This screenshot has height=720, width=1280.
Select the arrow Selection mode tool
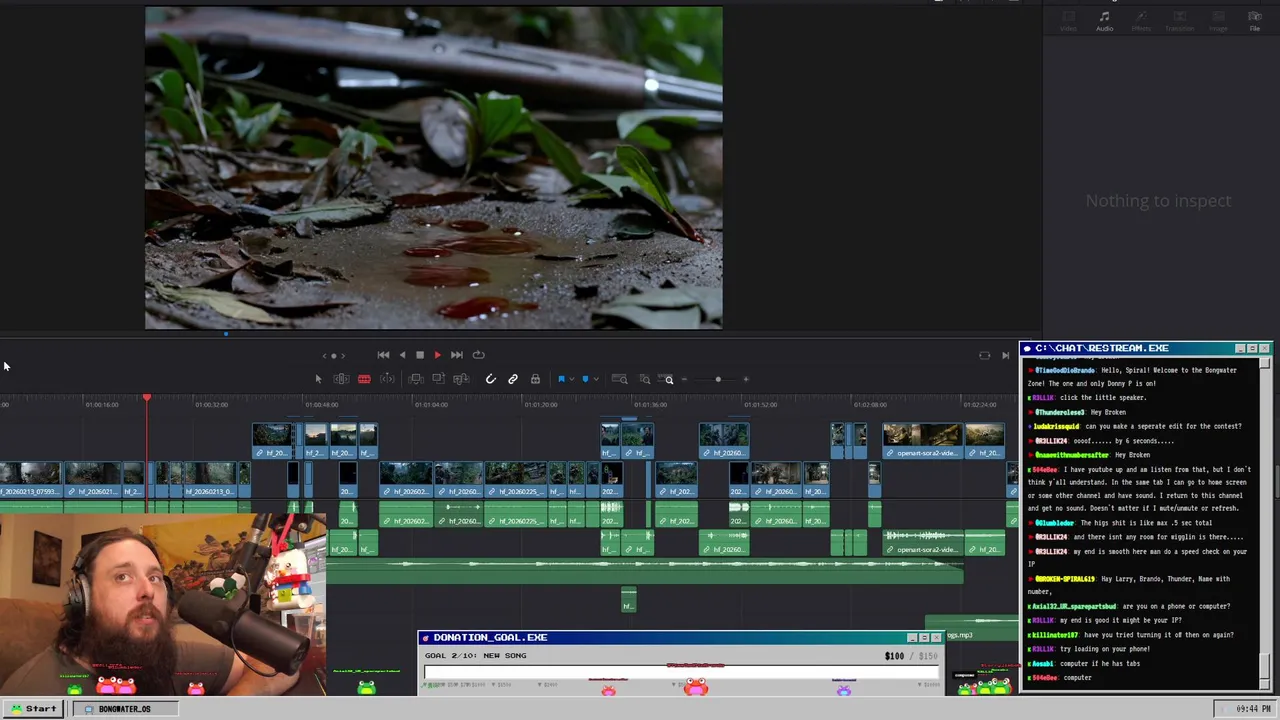[318, 379]
